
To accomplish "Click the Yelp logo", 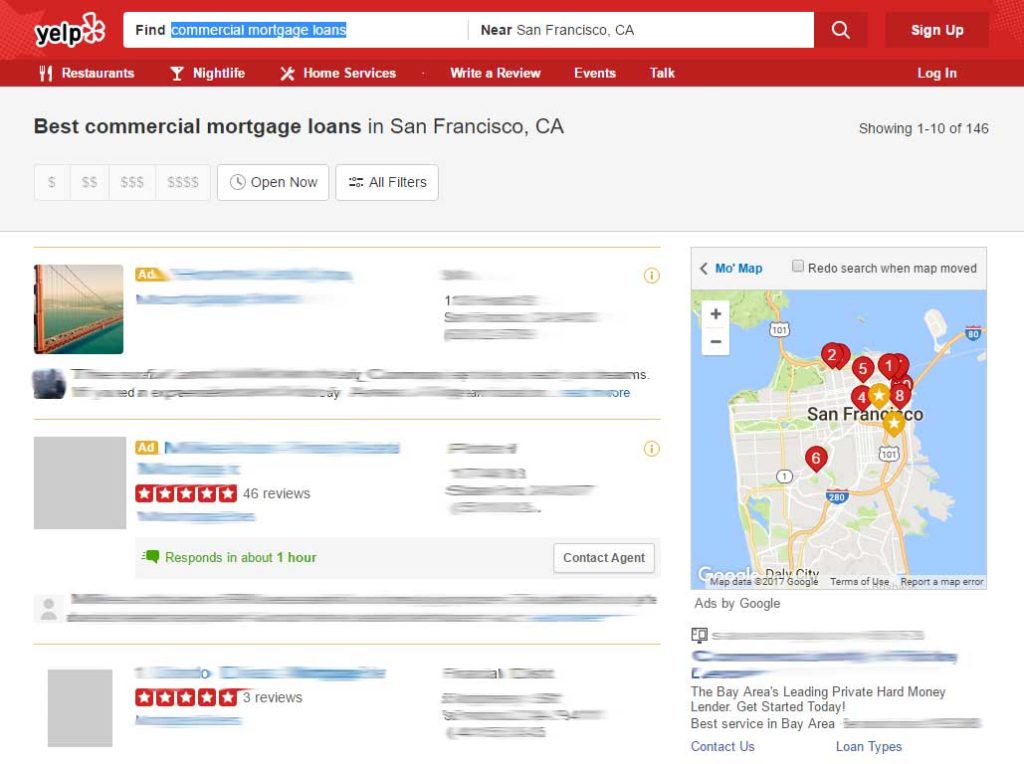I will point(69,30).
